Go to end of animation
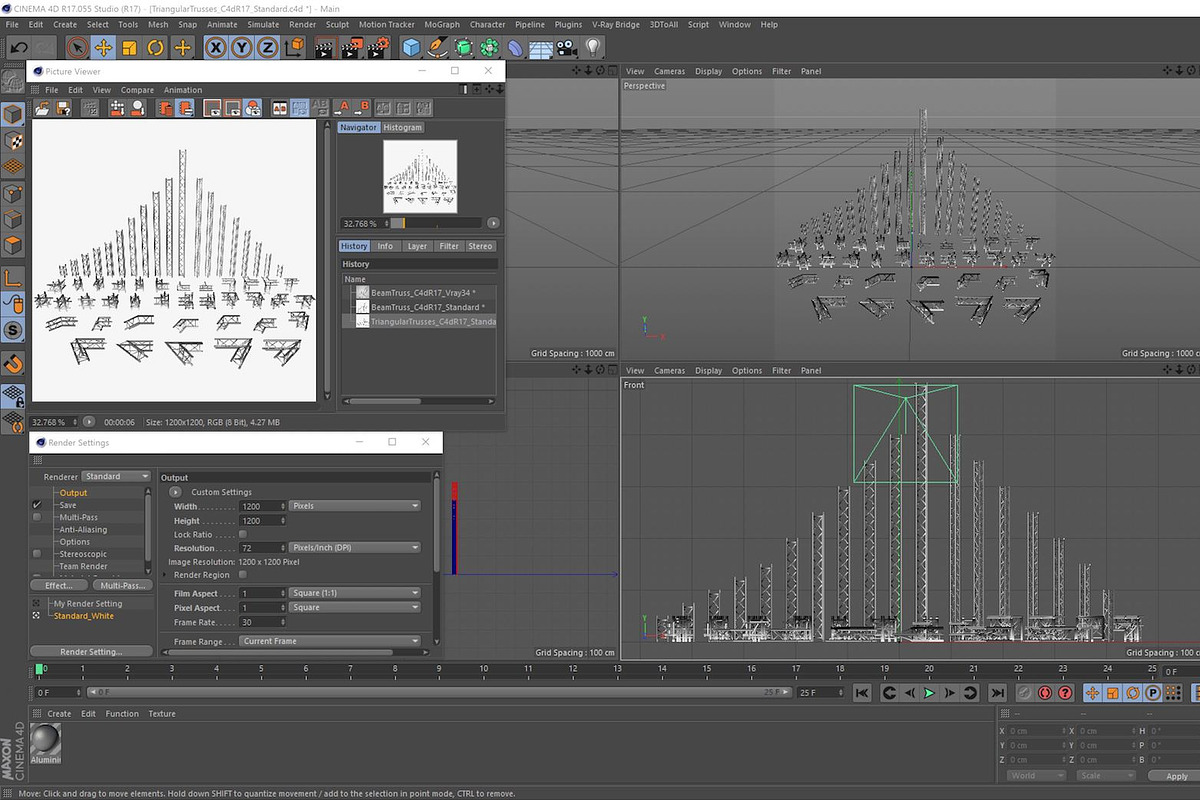 997,692
